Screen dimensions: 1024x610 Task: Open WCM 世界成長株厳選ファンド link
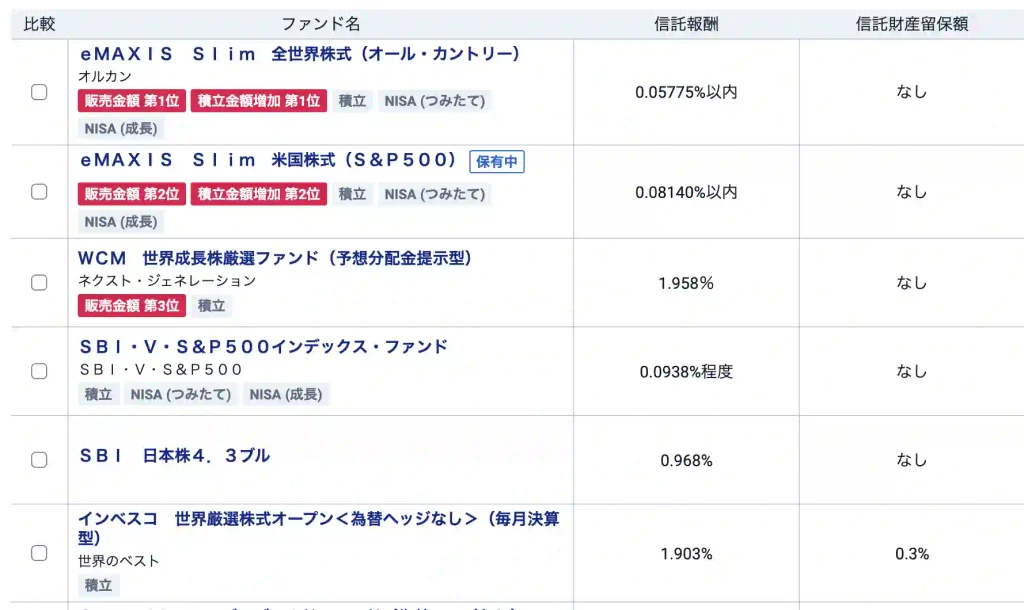(x=275, y=258)
